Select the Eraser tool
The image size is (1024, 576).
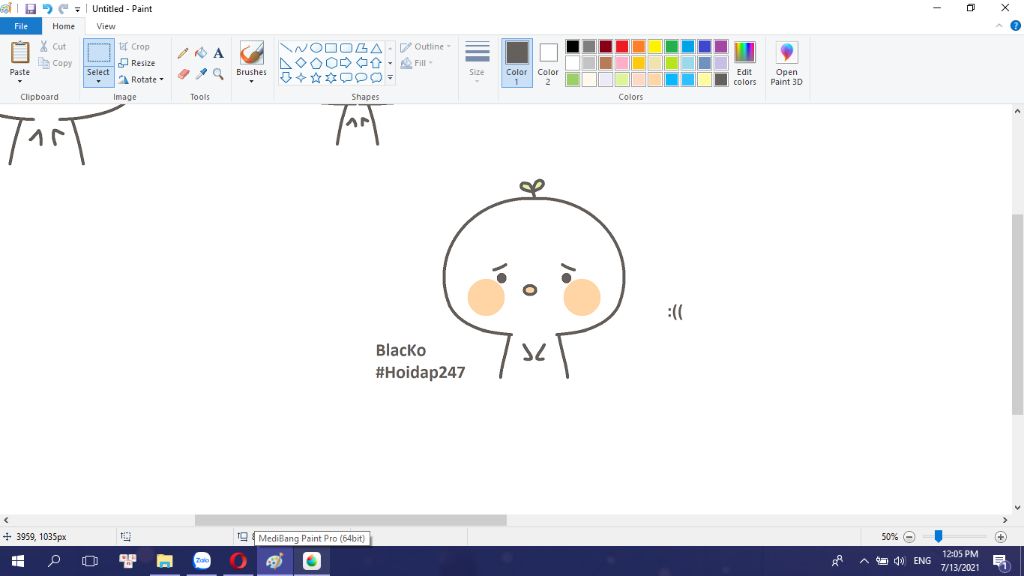coord(183,74)
